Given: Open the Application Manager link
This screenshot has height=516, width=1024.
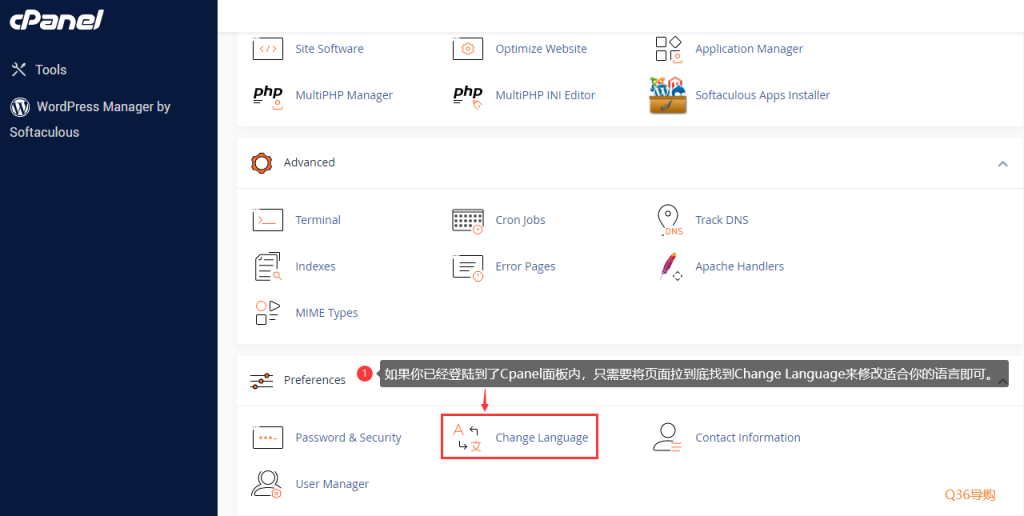Looking at the screenshot, I should [x=749, y=49].
